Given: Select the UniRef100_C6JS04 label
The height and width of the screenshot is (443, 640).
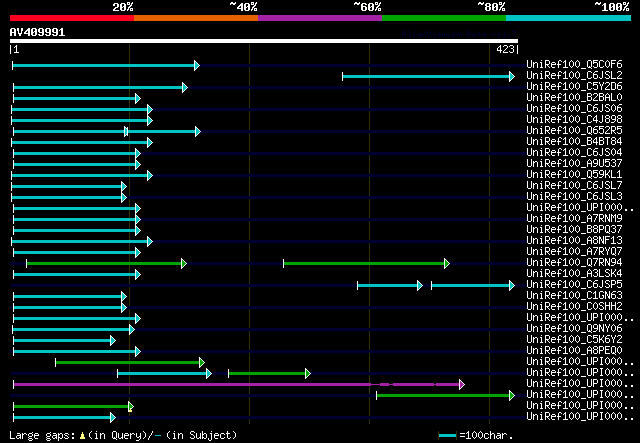Looking at the screenshot, I should pyautogui.click(x=574, y=153).
